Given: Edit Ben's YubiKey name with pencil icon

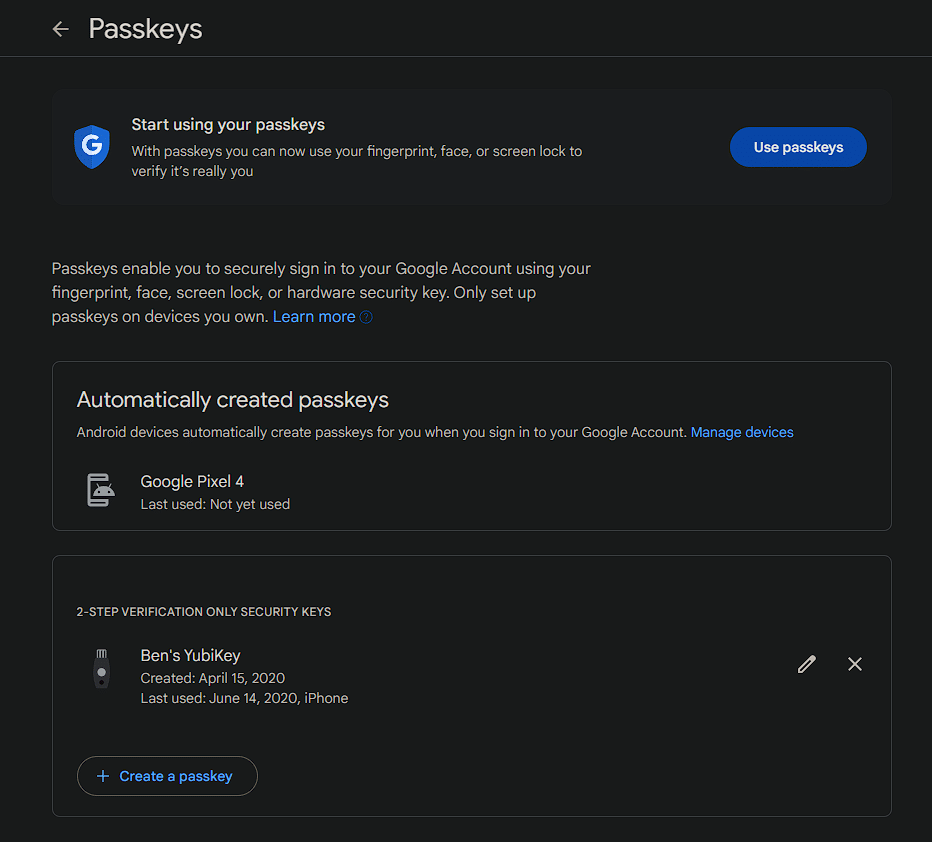Looking at the screenshot, I should click(807, 664).
